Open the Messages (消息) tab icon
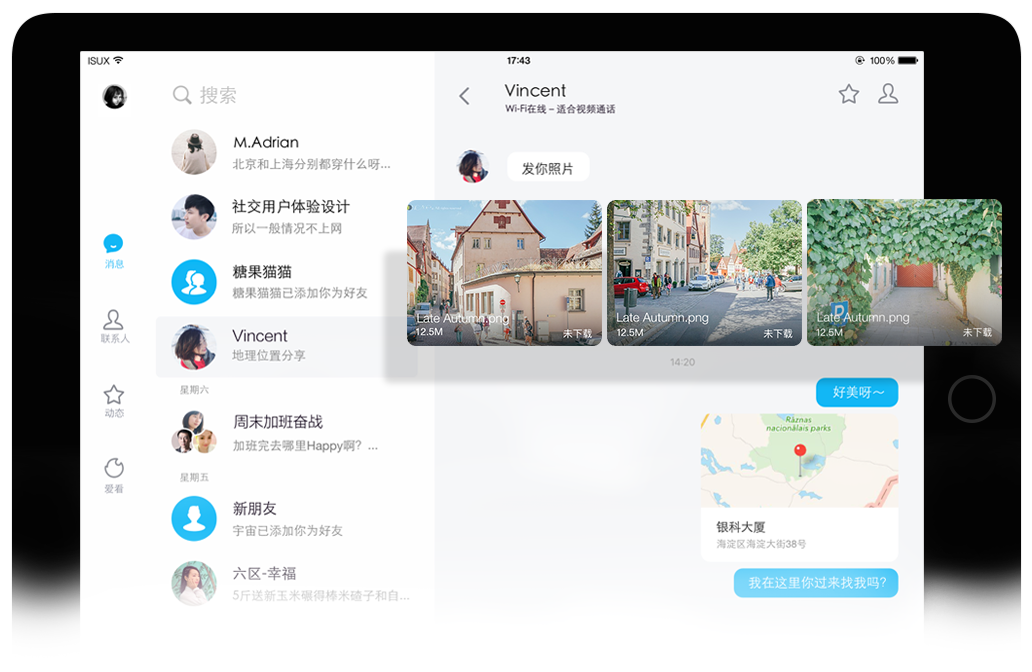The width and height of the screenshot is (1032, 672). [x=114, y=245]
